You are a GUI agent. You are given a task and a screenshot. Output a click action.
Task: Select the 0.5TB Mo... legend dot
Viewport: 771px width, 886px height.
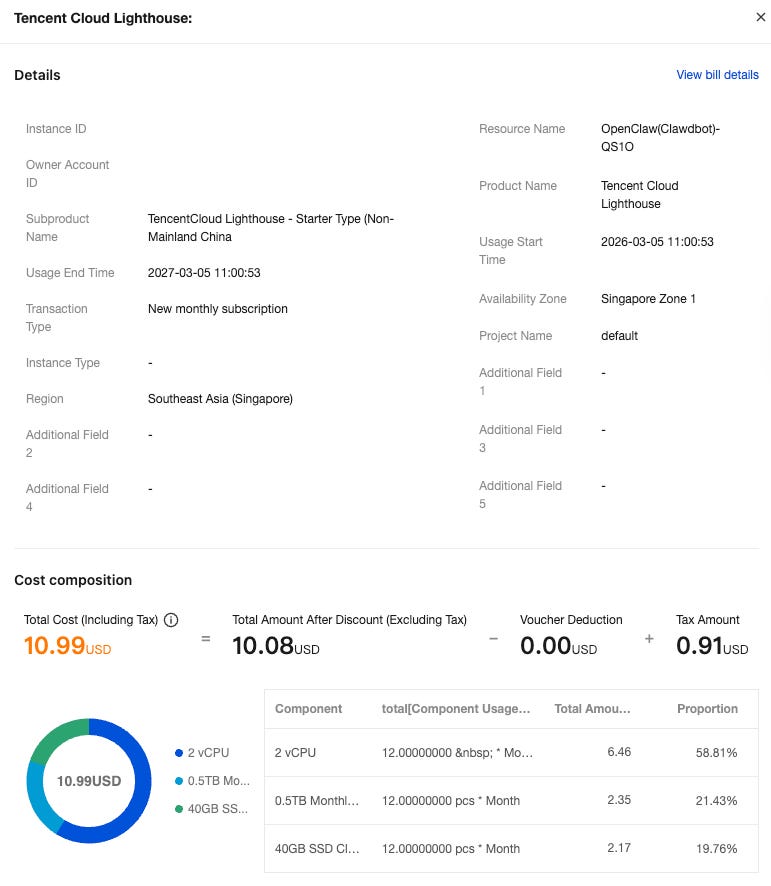pos(179,781)
